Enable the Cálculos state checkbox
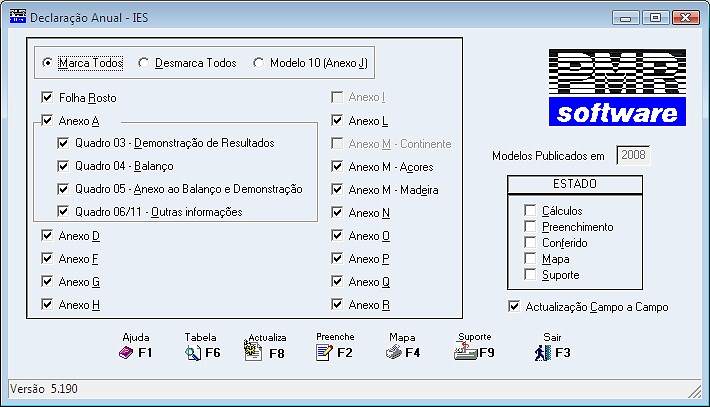The height and width of the screenshot is (407, 710). (x=530, y=211)
